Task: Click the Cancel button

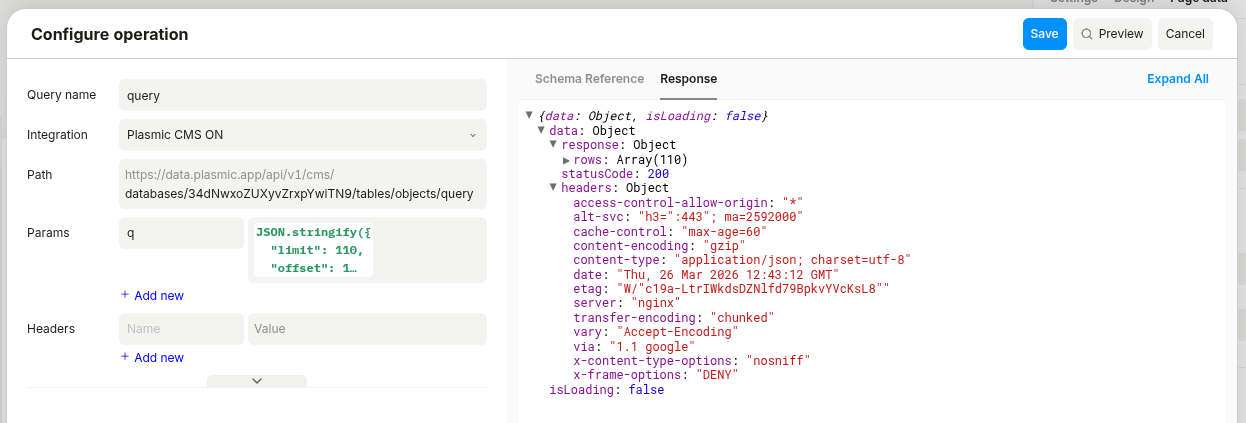Action: [1185, 34]
